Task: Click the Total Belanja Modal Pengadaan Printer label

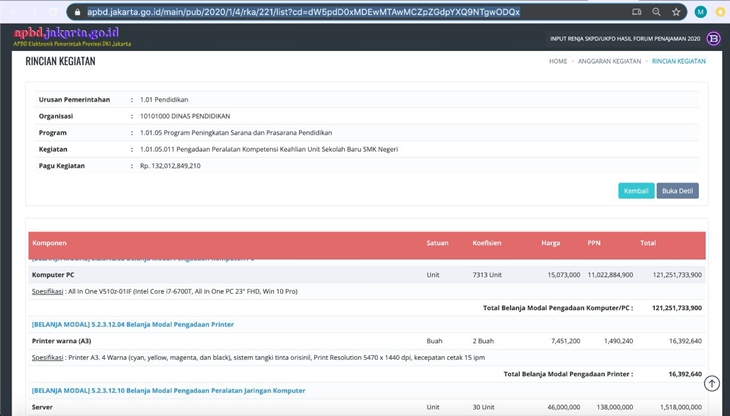Action: (x=568, y=374)
